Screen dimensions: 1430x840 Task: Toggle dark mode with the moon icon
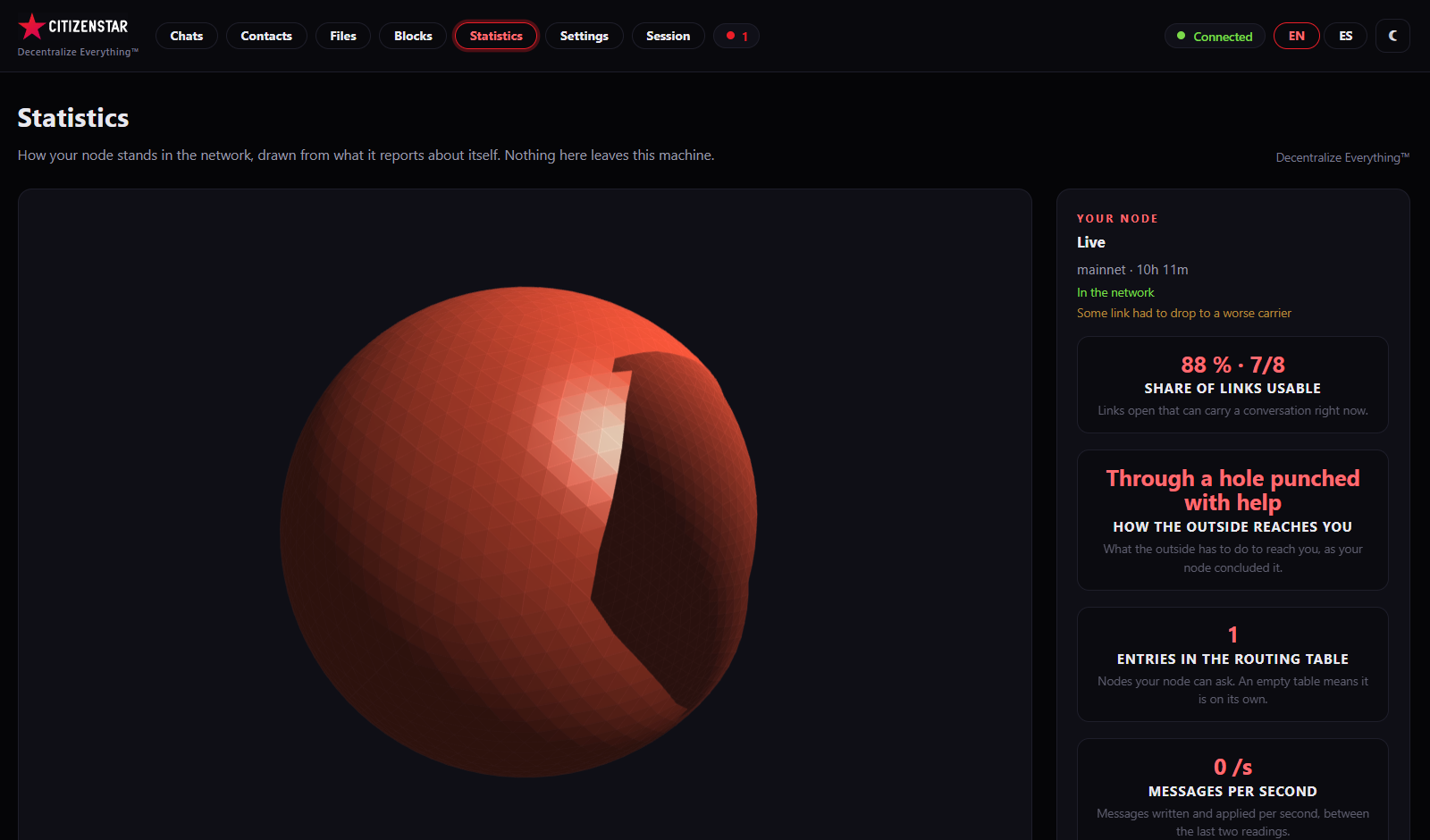(x=1392, y=36)
